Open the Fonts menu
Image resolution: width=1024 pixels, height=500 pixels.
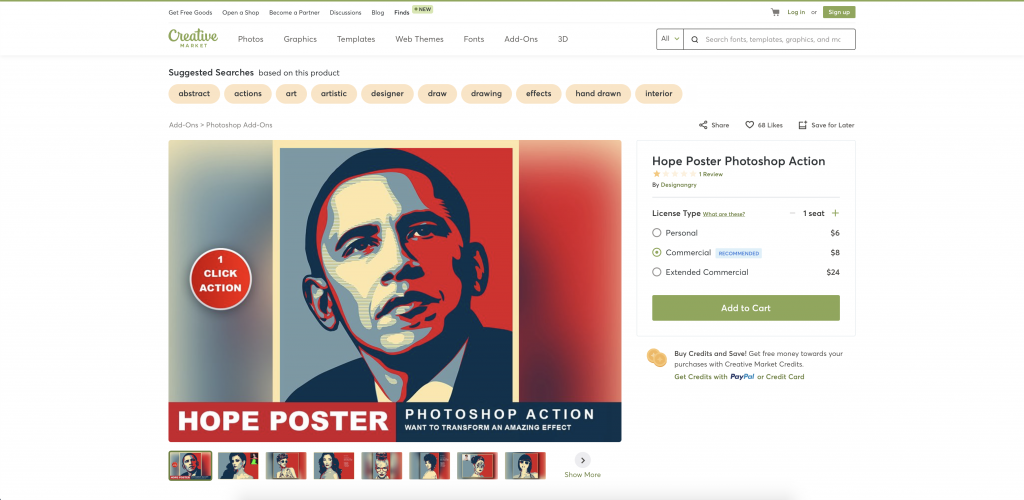pyautogui.click(x=473, y=39)
